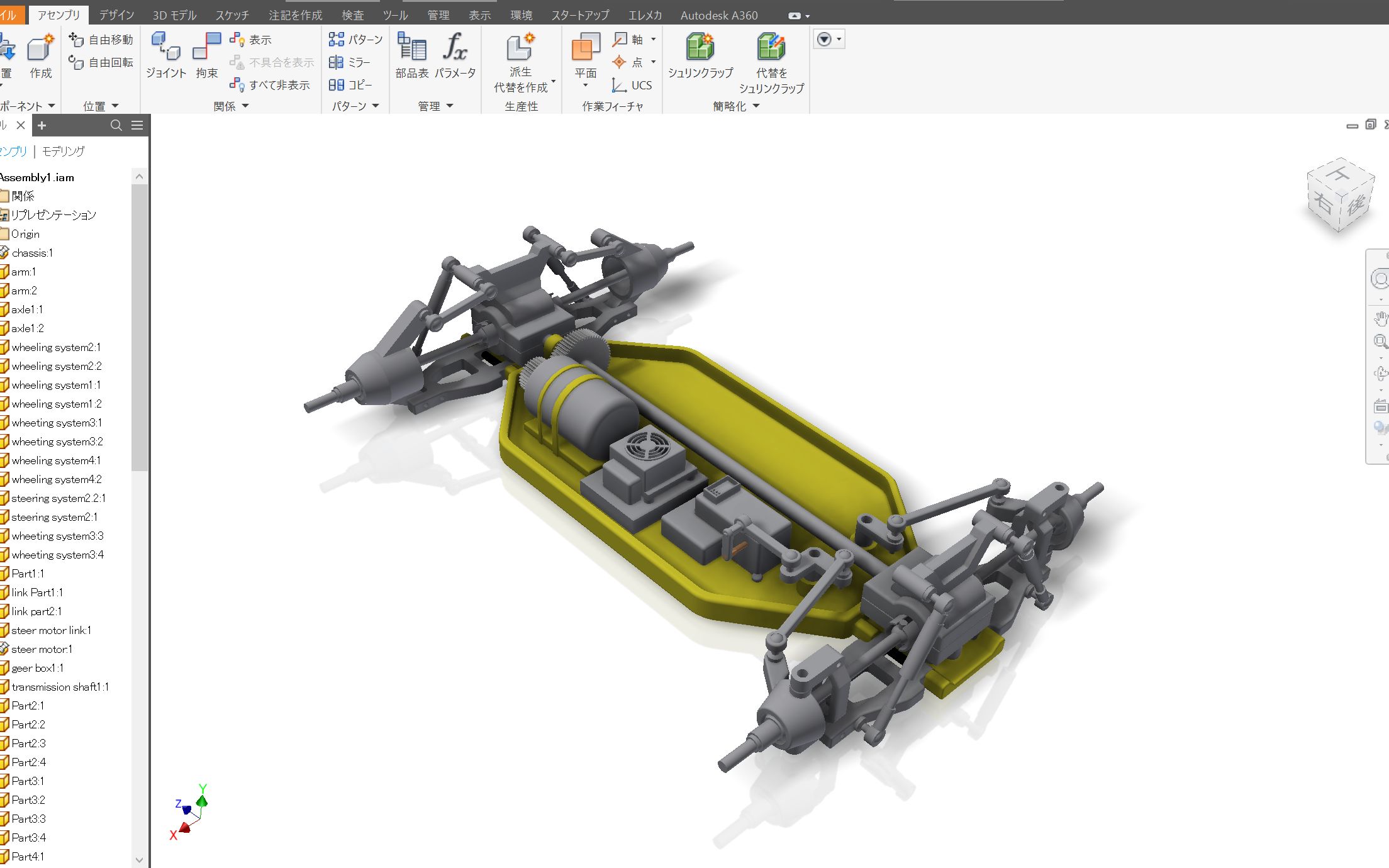The height and width of the screenshot is (868, 1389).
Task: Expand the 関係 panel dropdown arrow
Action: (x=245, y=106)
